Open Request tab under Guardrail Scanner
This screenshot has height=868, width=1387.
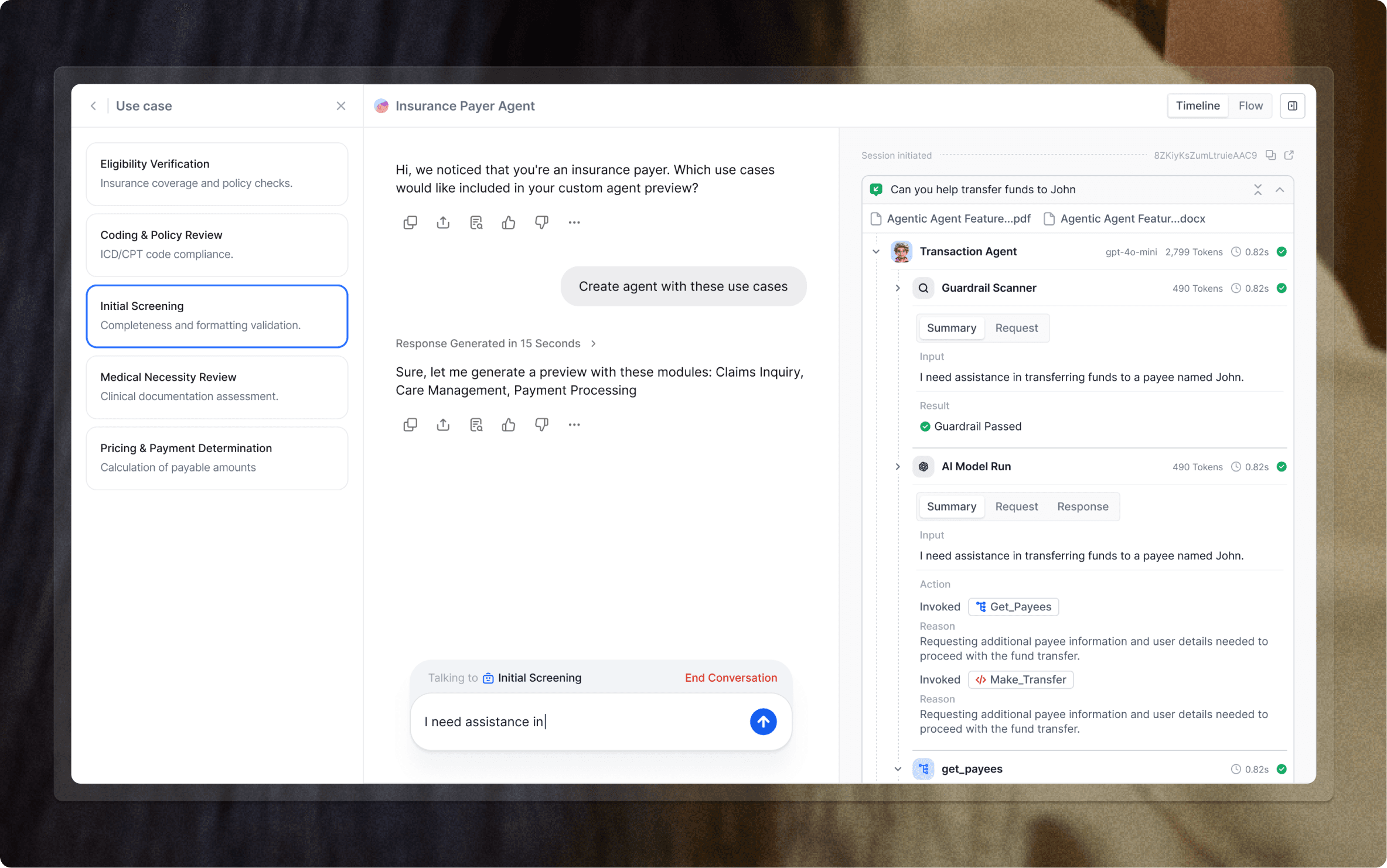point(1015,328)
